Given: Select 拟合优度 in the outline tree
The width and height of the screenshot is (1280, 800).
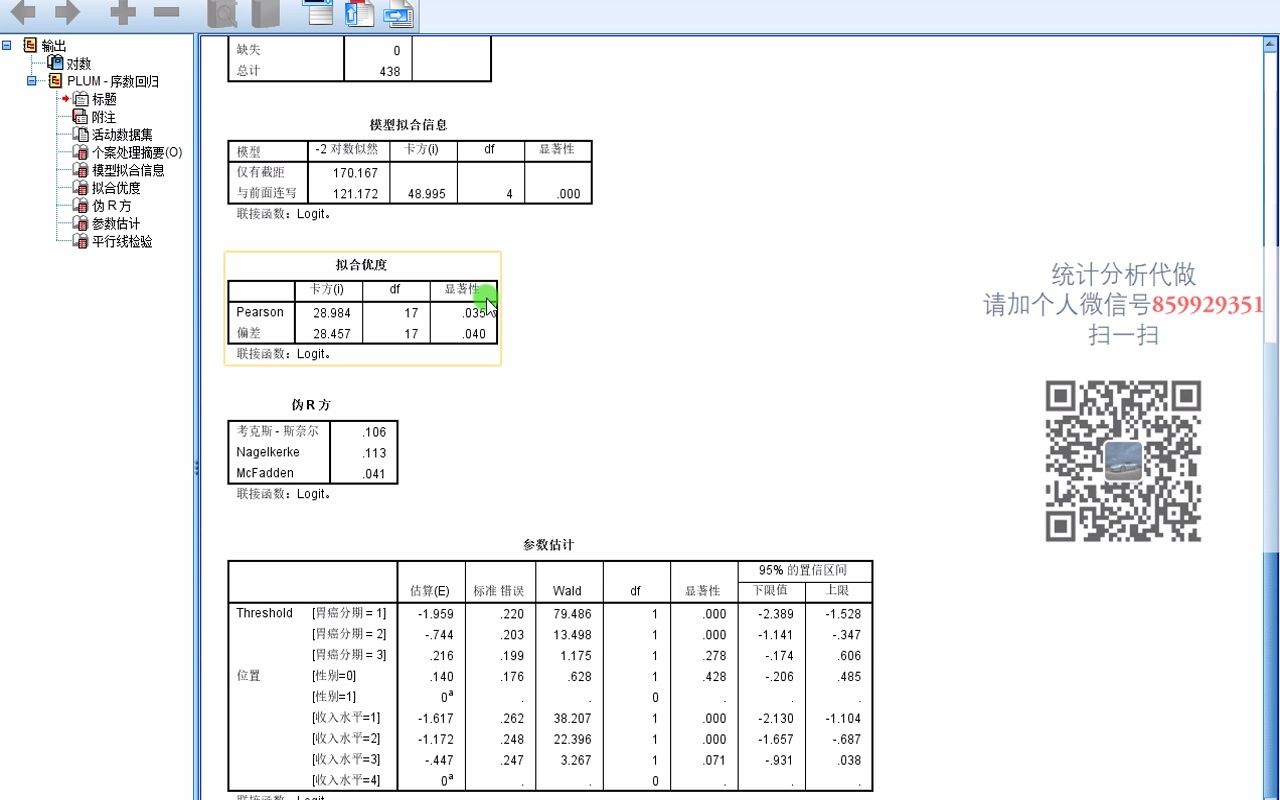Looking at the screenshot, I should [x=116, y=188].
